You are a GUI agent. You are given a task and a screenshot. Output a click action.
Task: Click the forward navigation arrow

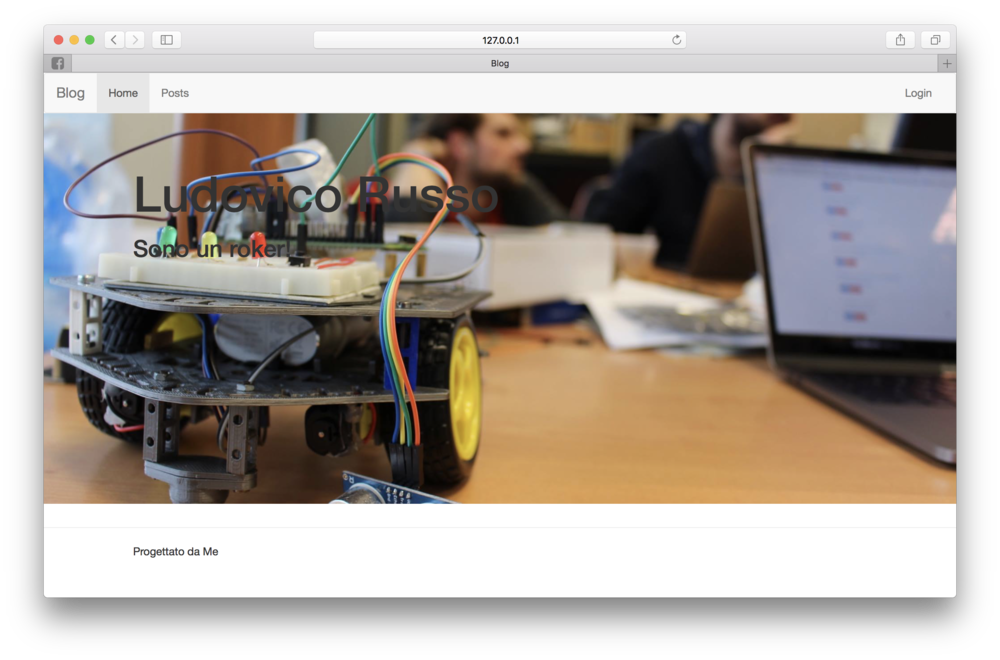pyautogui.click(x=135, y=40)
